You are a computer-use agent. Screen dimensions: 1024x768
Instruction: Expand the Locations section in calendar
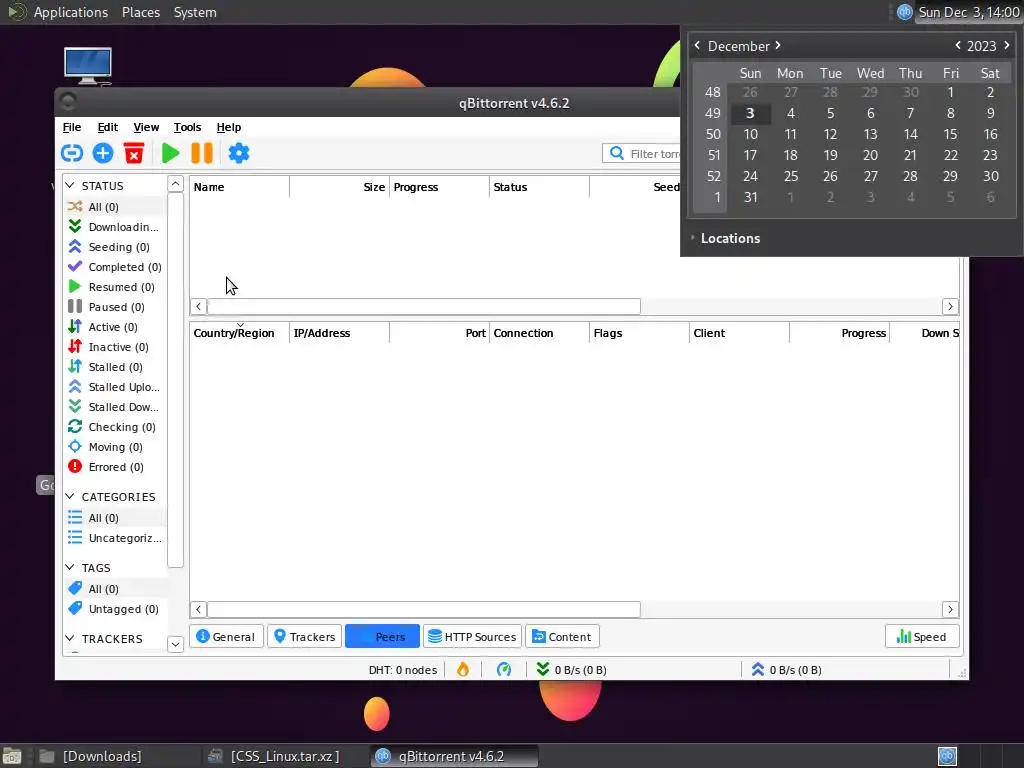coord(725,238)
